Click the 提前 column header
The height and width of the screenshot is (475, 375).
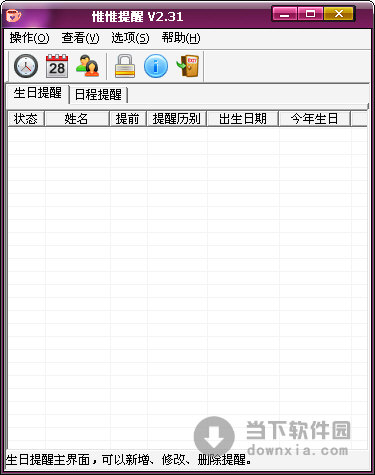pyautogui.click(x=128, y=119)
